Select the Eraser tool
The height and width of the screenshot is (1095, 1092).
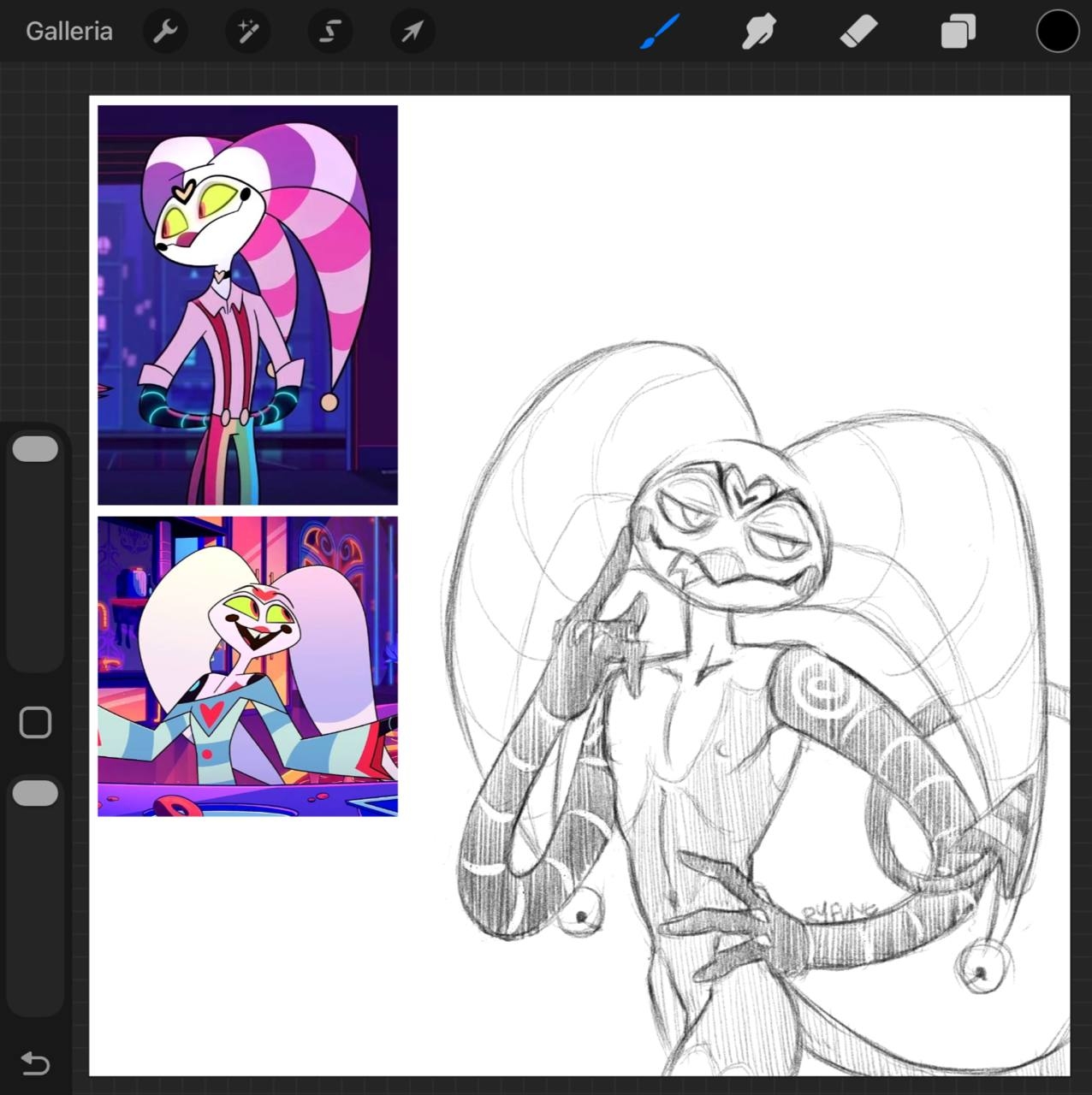pos(858,32)
